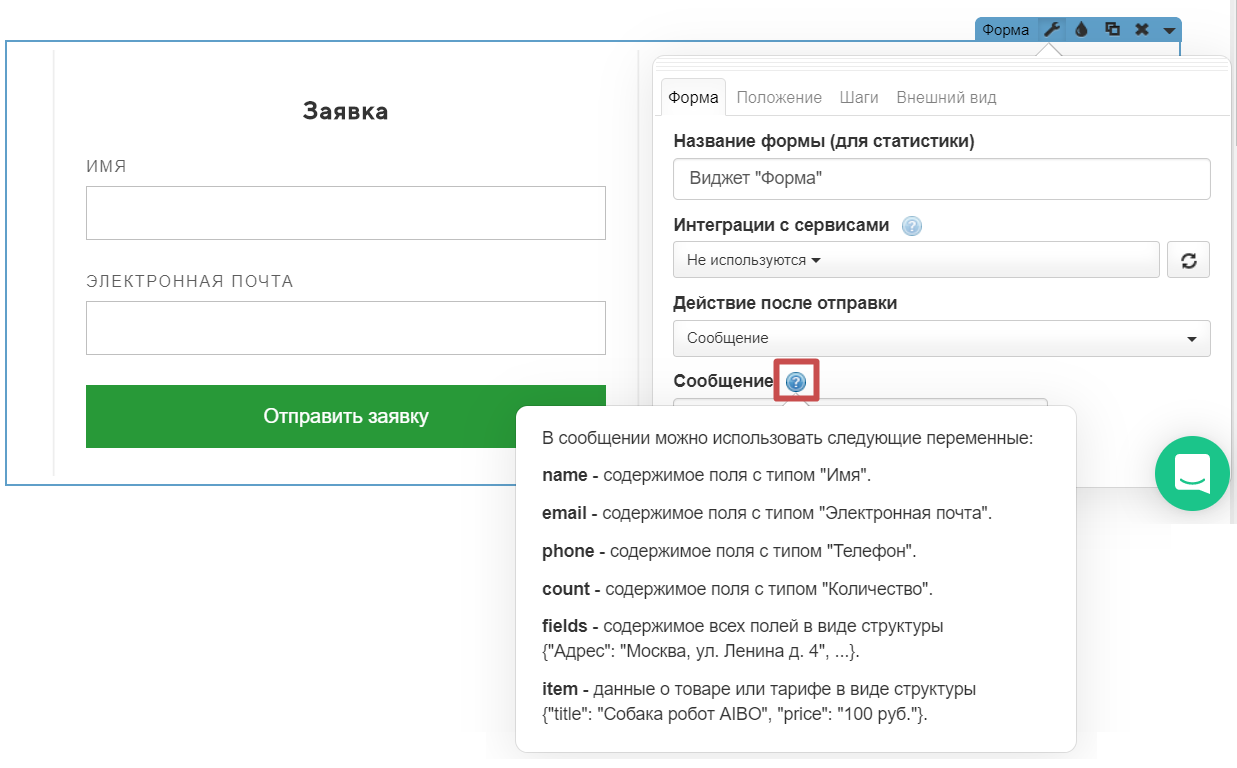1237x768 pixels.
Task: Select the Форма settings tab
Action: 693,98
